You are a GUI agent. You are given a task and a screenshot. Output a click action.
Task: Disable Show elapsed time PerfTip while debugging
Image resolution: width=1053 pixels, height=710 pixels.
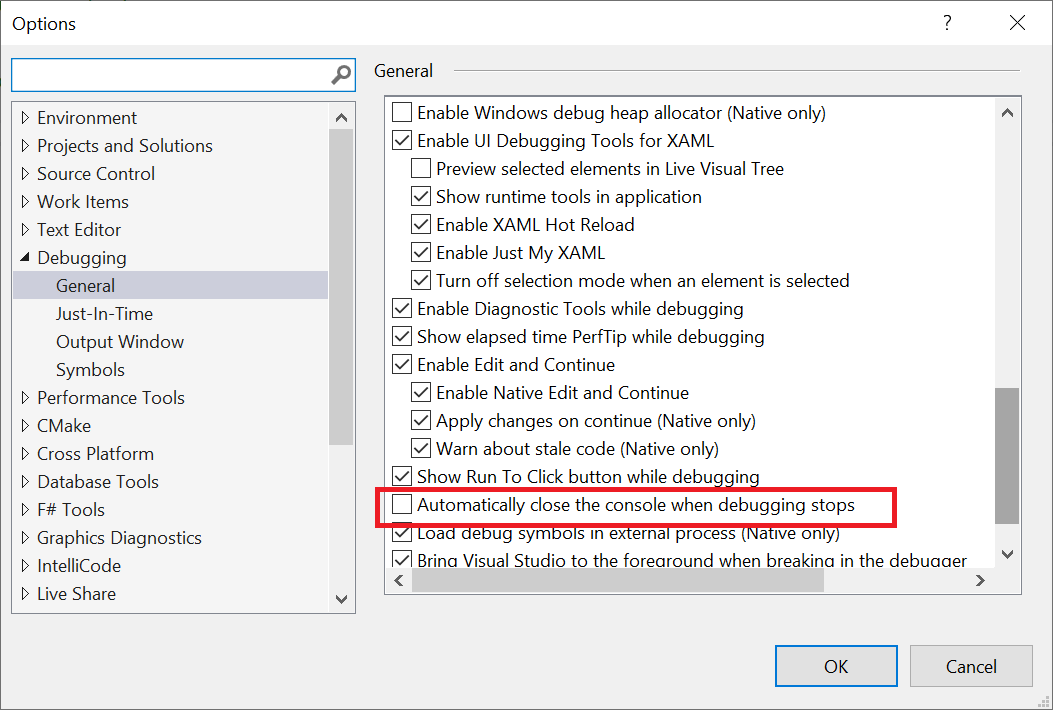click(x=401, y=336)
